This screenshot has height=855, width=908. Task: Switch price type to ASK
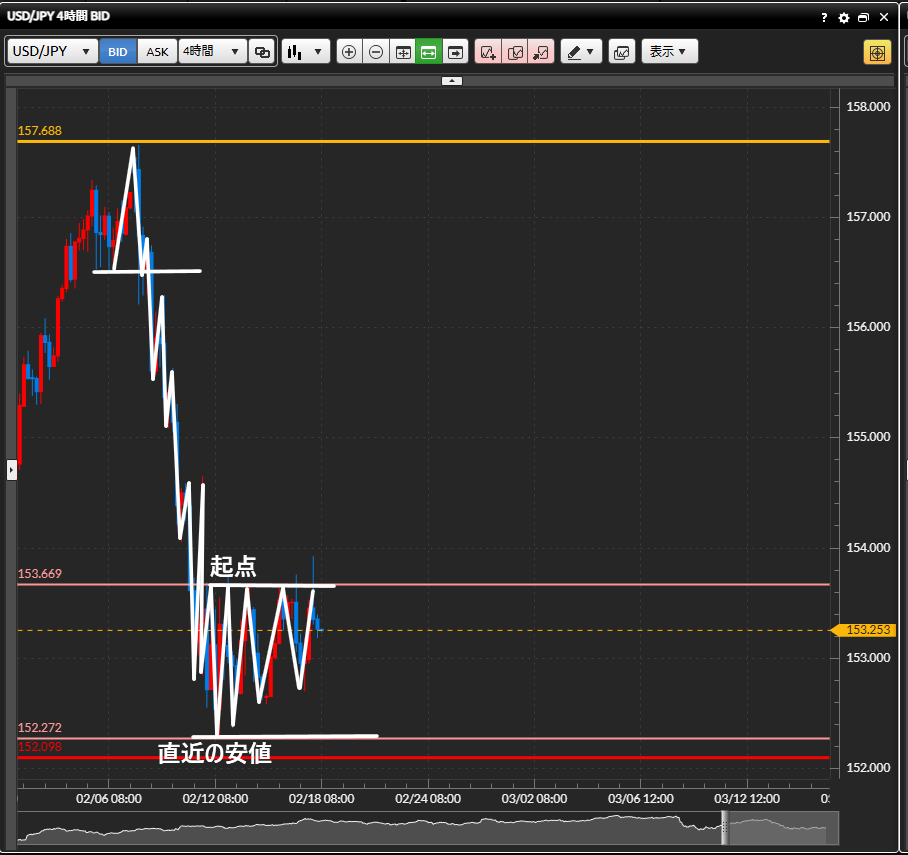[158, 52]
